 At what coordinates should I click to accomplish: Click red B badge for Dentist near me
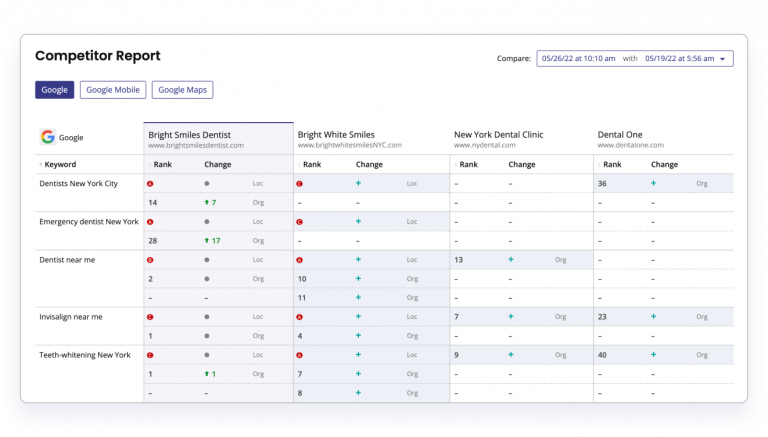pos(151,260)
